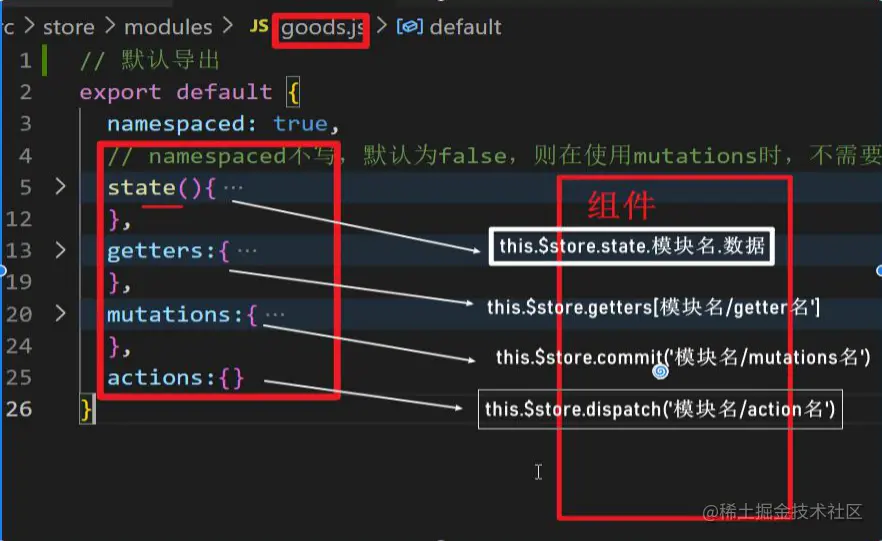The height and width of the screenshot is (541, 882).
Task: Click line number 19 in gutter
Action: tap(19, 282)
